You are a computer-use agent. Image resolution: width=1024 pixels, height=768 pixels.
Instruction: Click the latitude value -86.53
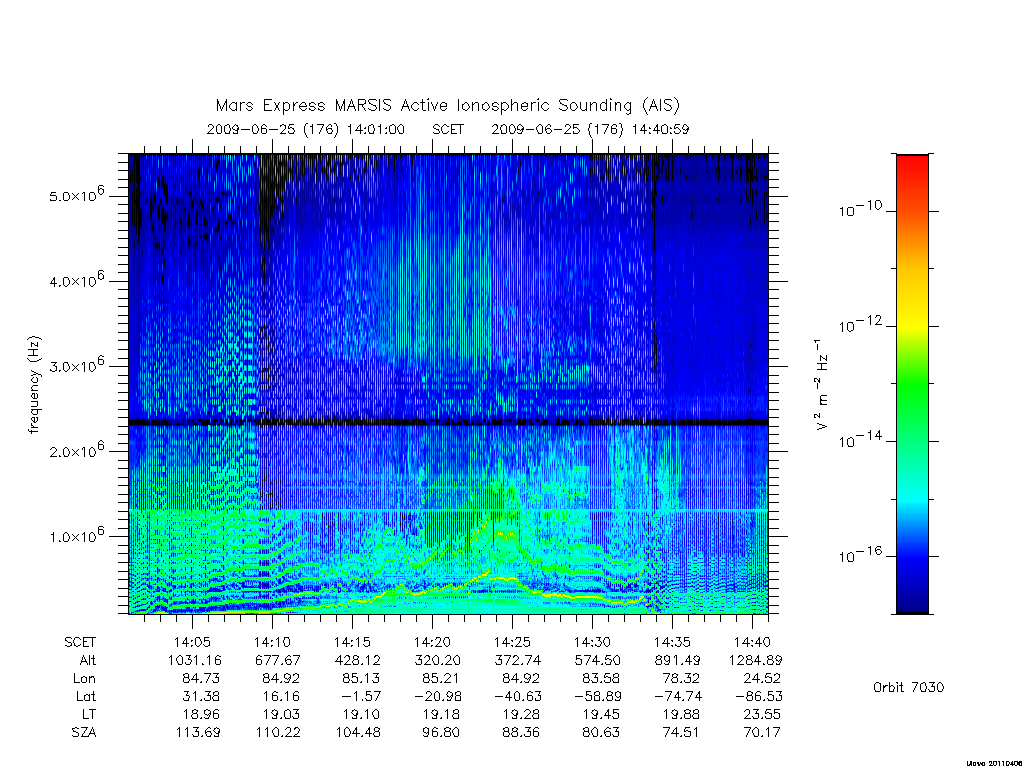click(757, 697)
